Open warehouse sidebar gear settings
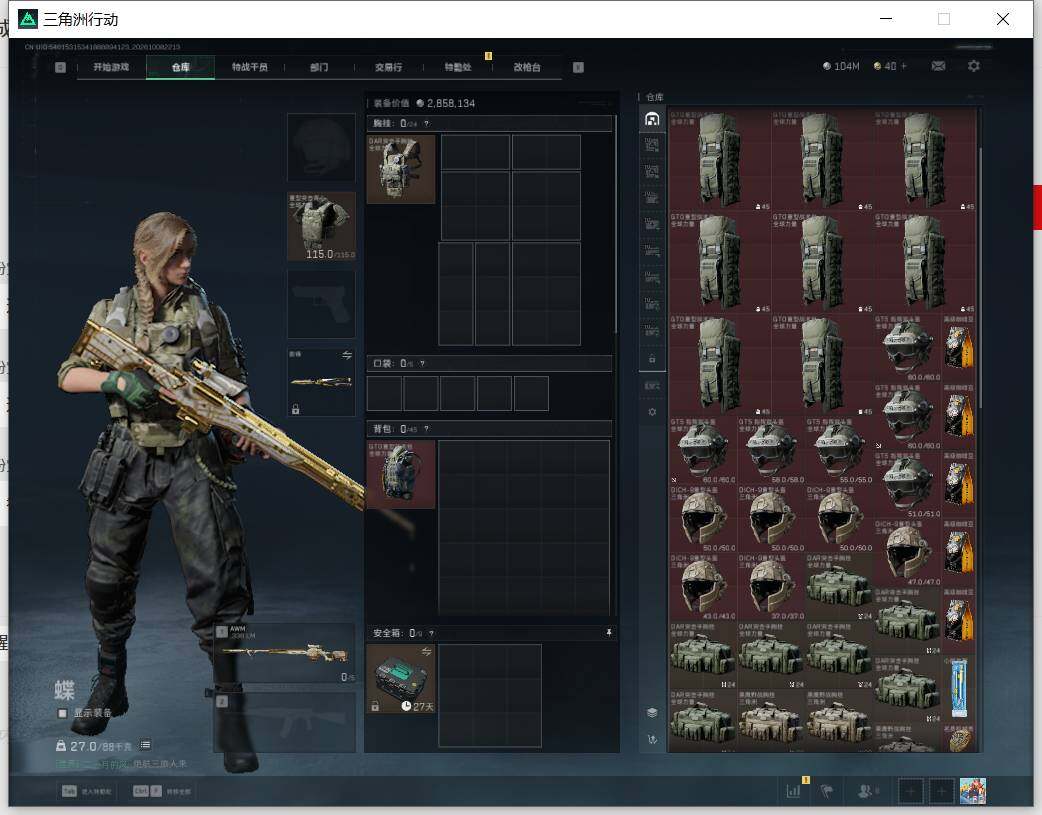The image size is (1042, 815). (x=652, y=412)
